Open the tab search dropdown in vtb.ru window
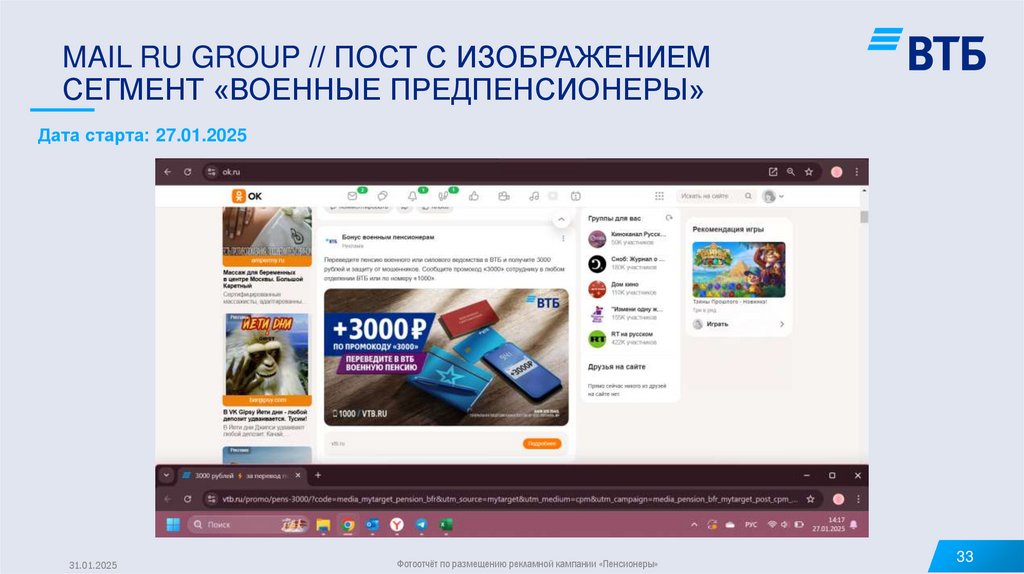This screenshot has width=1024, height=574. pos(167,475)
